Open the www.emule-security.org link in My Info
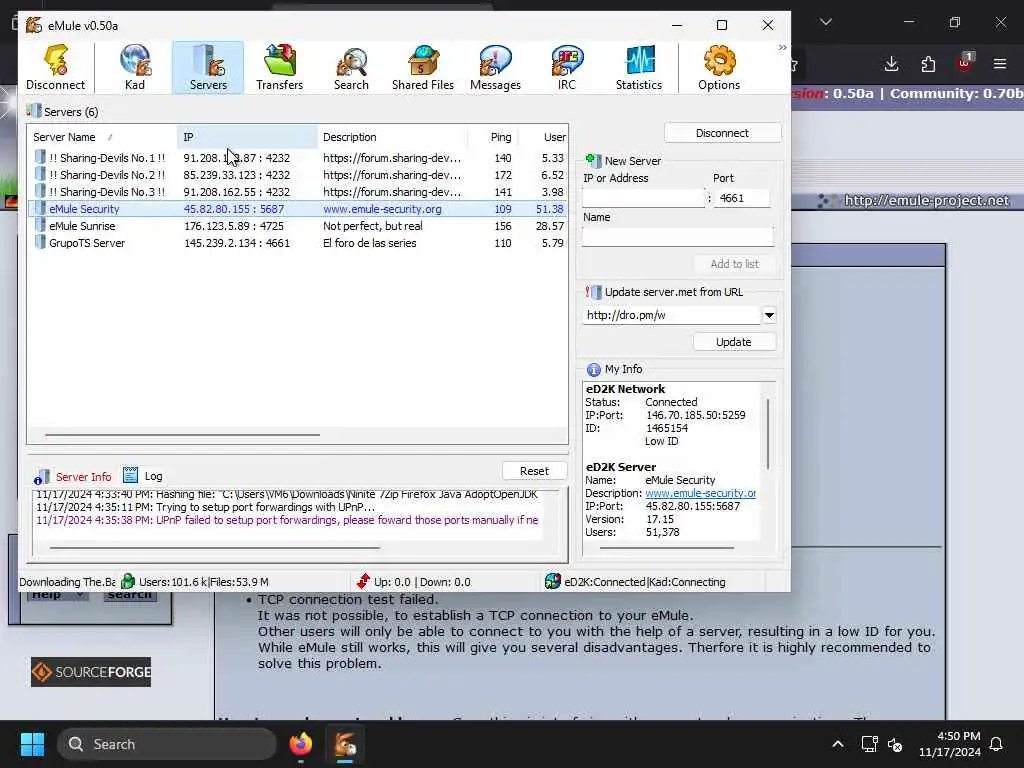The height and width of the screenshot is (768, 1024). (700, 493)
